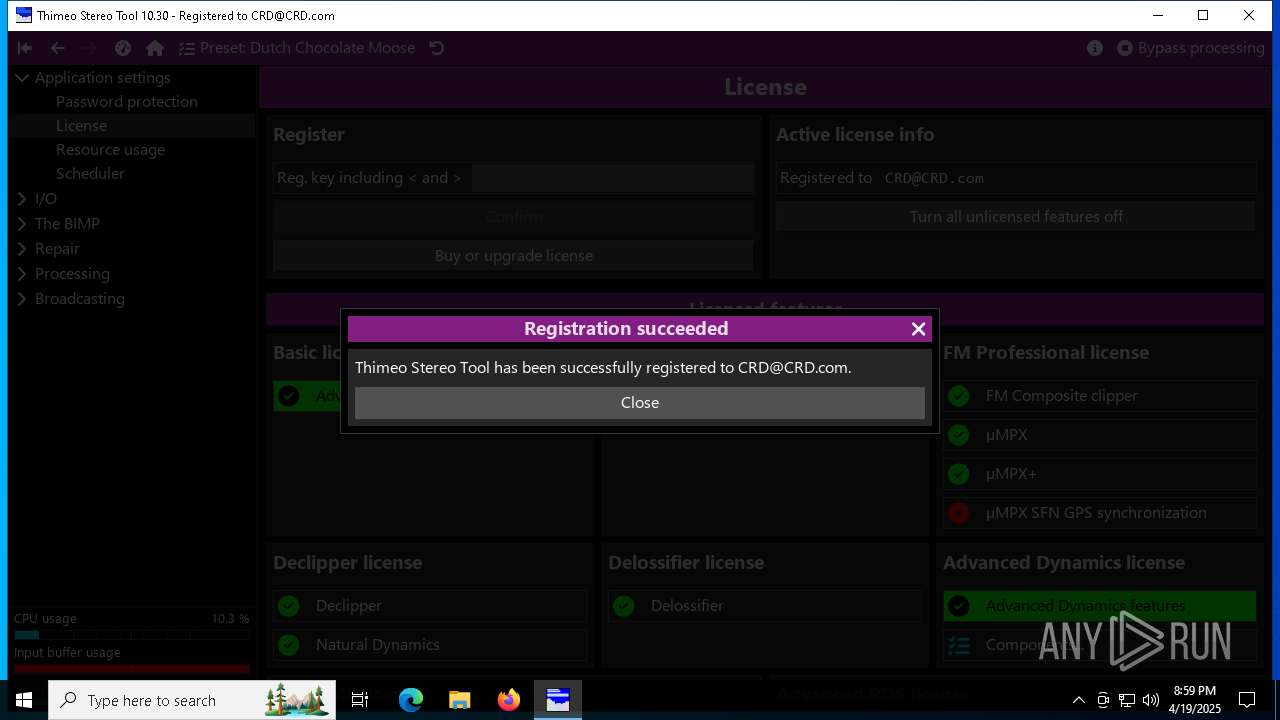Expand the Processing section
Image resolution: width=1280 pixels, height=720 pixels.
tap(22, 274)
